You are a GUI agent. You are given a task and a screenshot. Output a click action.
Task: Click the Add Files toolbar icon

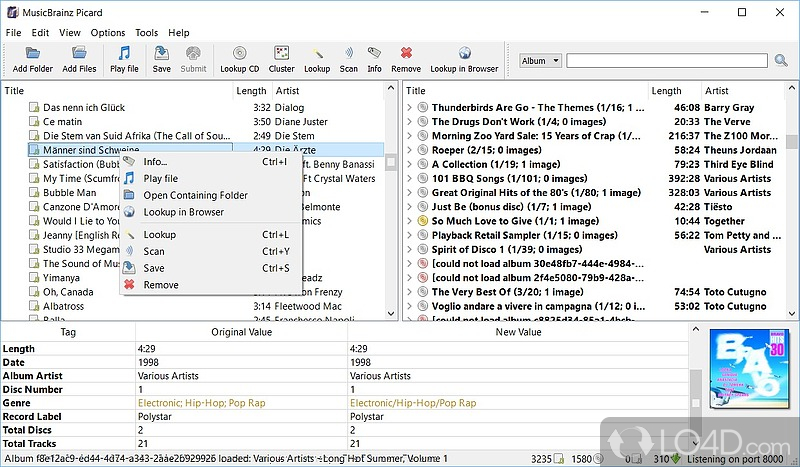(x=79, y=53)
